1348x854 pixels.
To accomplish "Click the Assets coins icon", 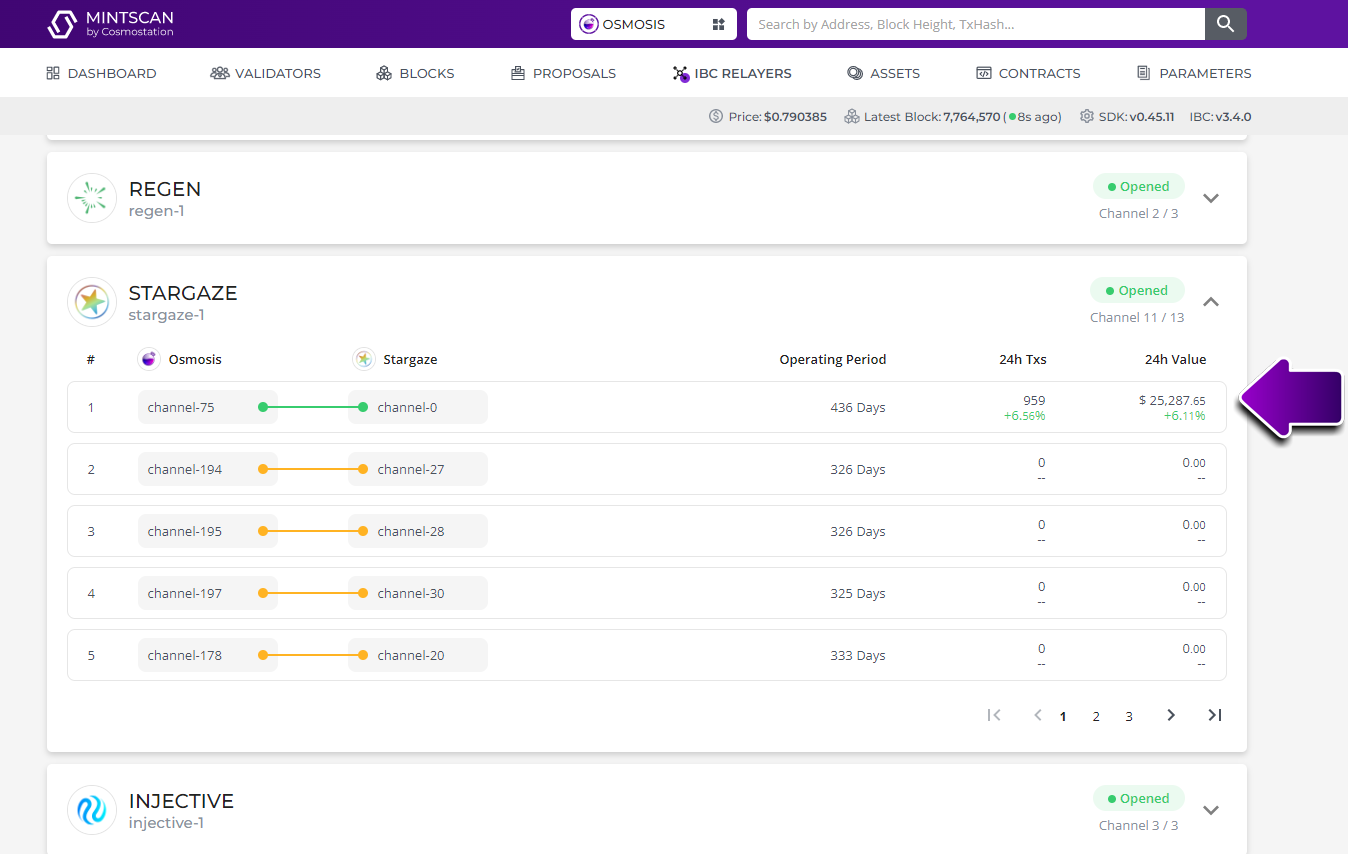I will click(855, 73).
